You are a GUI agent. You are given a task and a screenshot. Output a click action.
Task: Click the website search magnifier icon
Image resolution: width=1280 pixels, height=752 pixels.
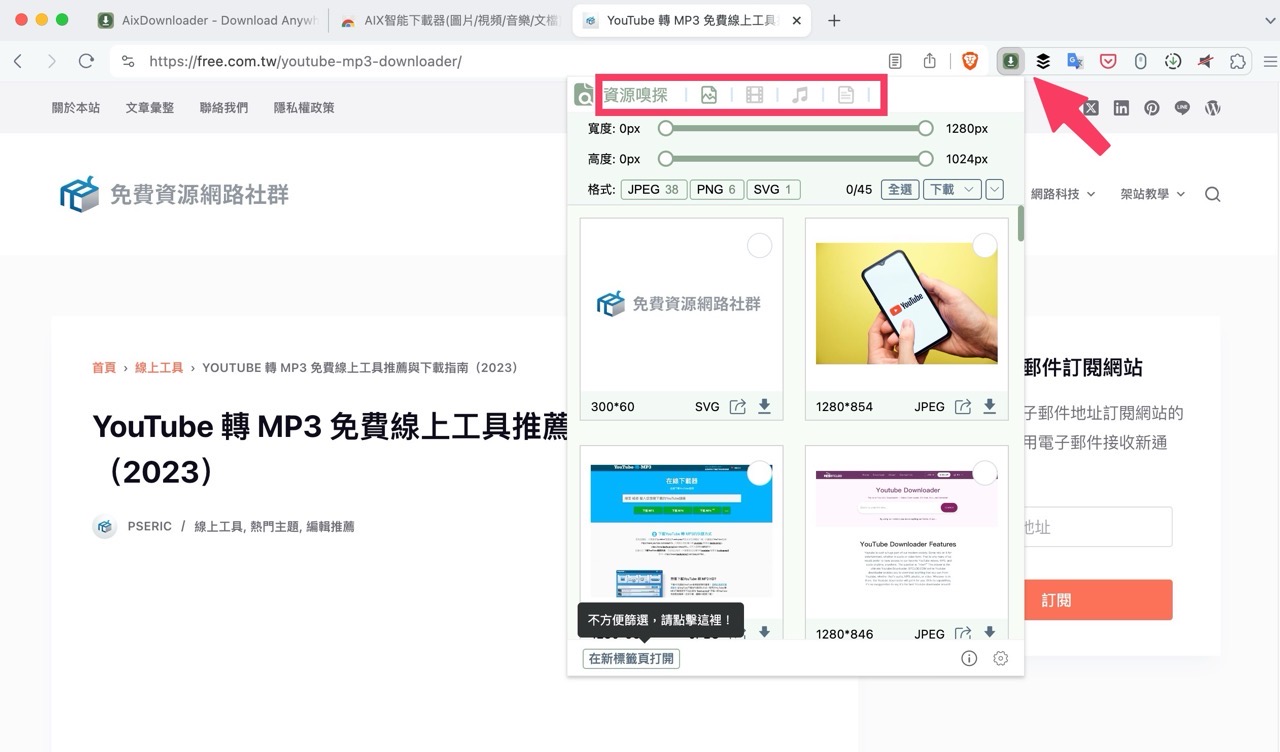click(1213, 194)
